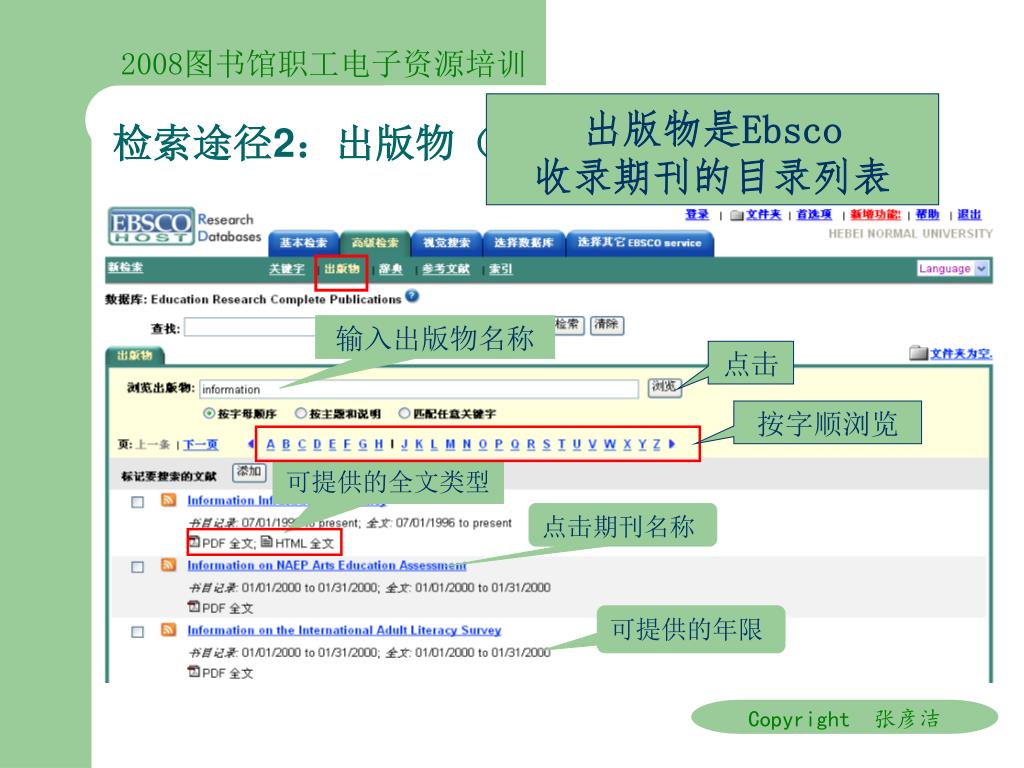
Task: Browse publications starting with letter P
Action: pos(499,445)
